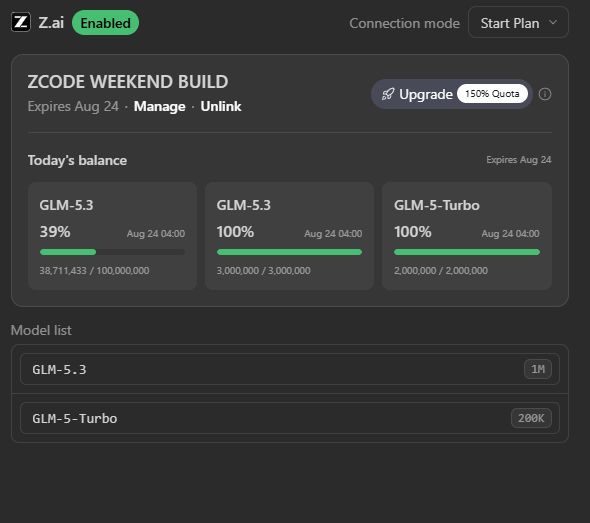The width and height of the screenshot is (590, 523).
Task: Click the Unlink link
Action: point(220,106)
